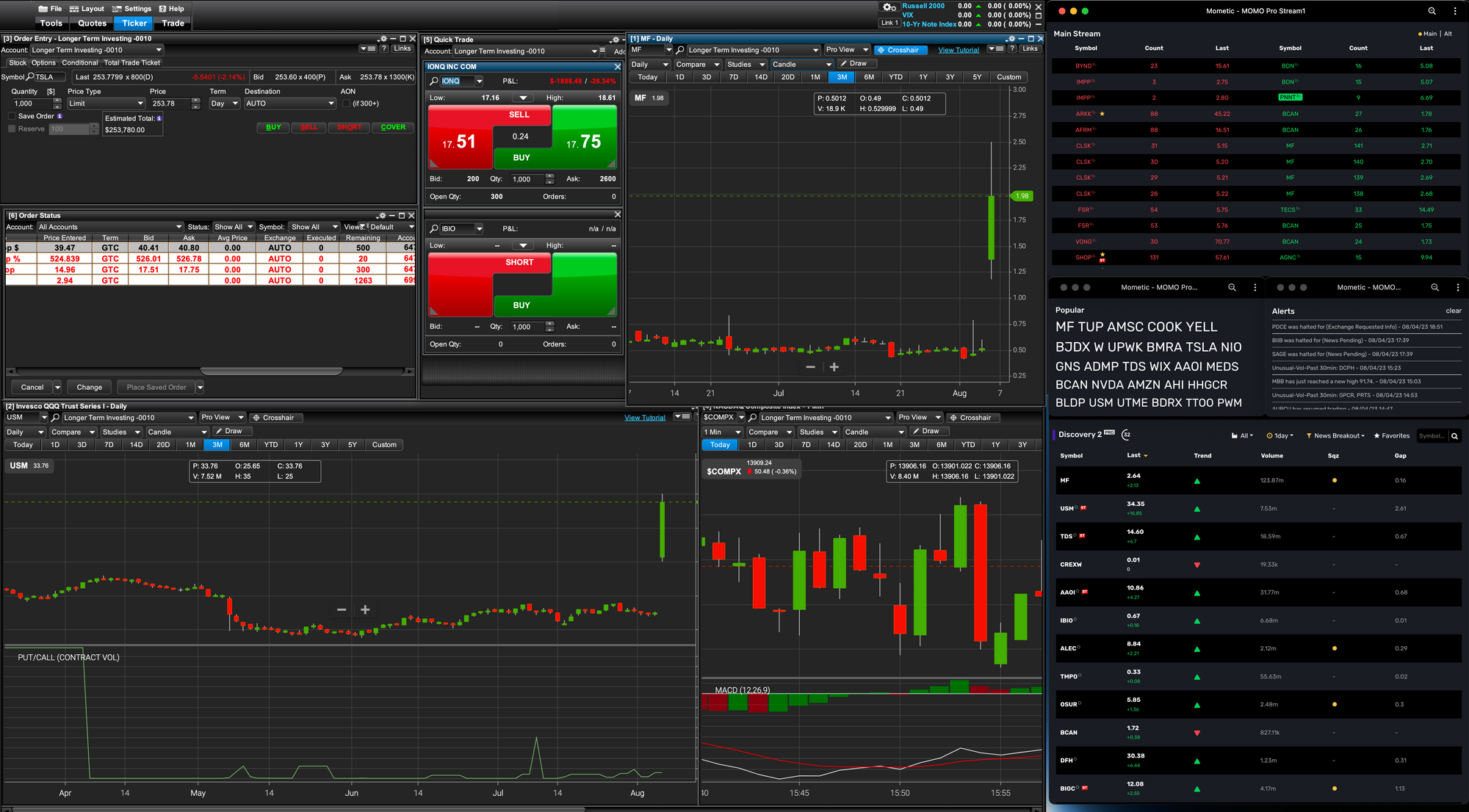The width and height of the screenshot is (1469, 812).
Task: Open Studies dropdown in MF chart
Action: point(746,64)
